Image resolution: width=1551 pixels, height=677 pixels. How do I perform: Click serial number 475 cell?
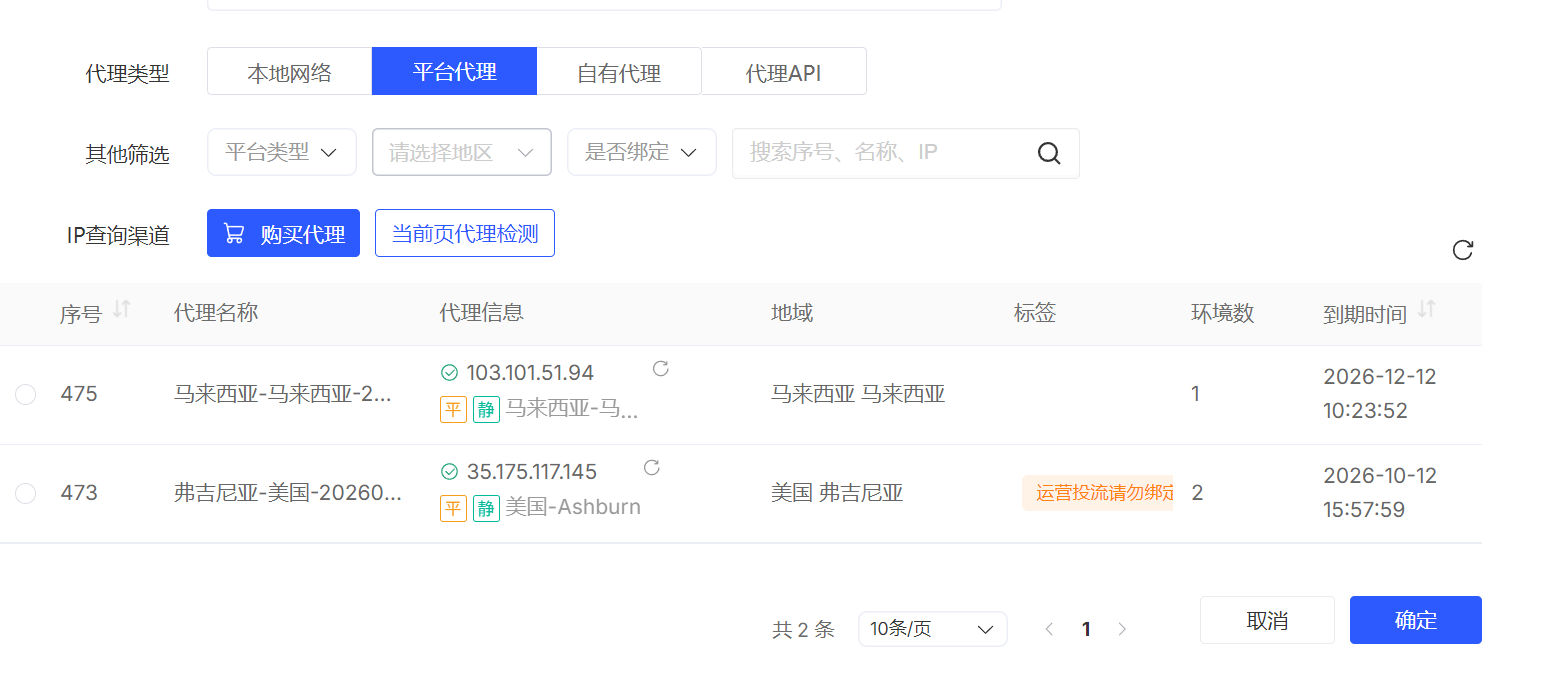click(x=79, y=394)
